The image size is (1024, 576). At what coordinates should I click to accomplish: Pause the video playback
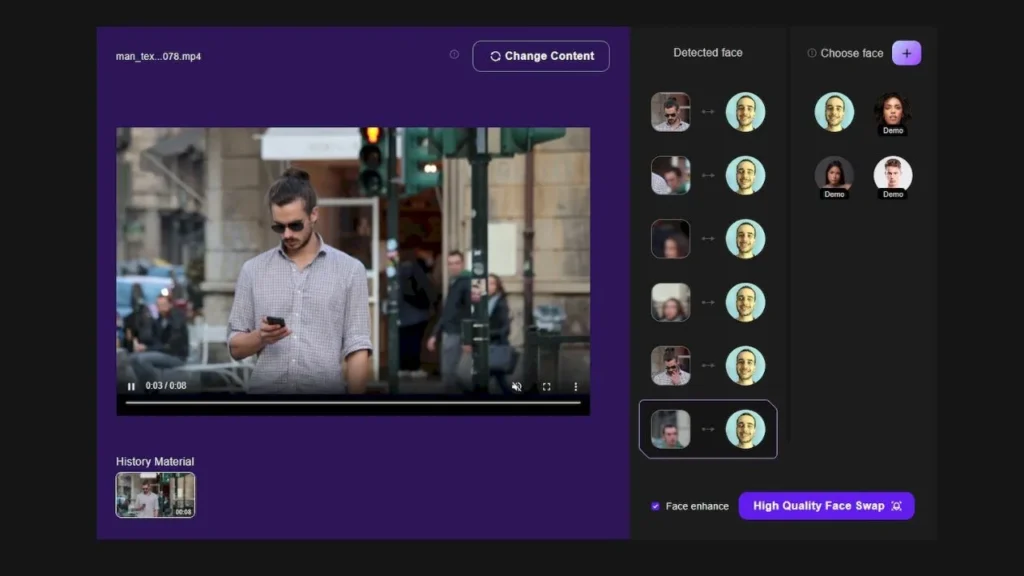tap(130, 385)
